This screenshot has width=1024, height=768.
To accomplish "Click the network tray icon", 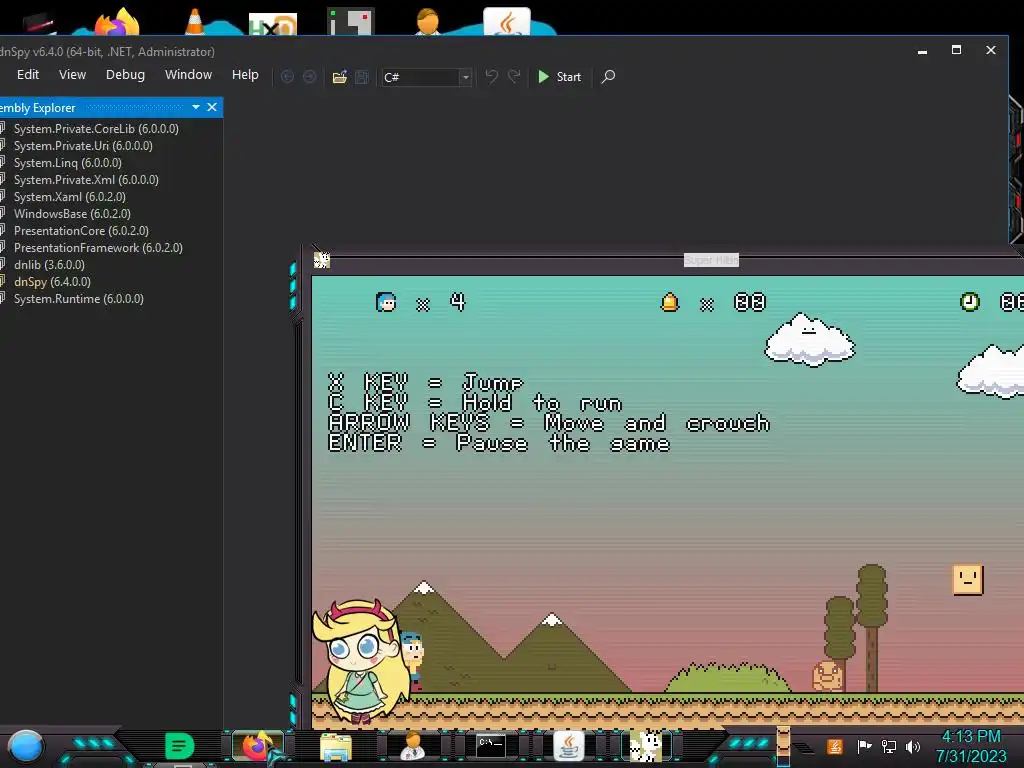I will (x=889, y=746).
